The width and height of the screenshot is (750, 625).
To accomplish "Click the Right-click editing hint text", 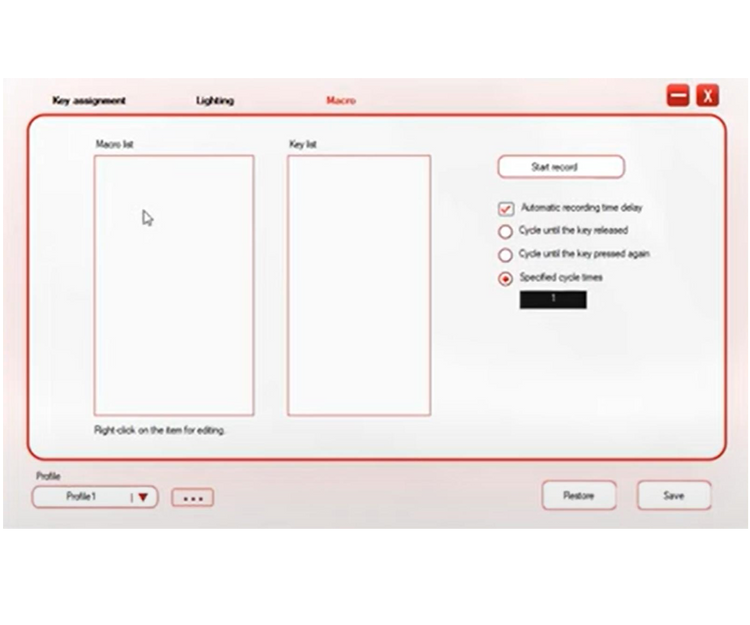I will (160, 430).
